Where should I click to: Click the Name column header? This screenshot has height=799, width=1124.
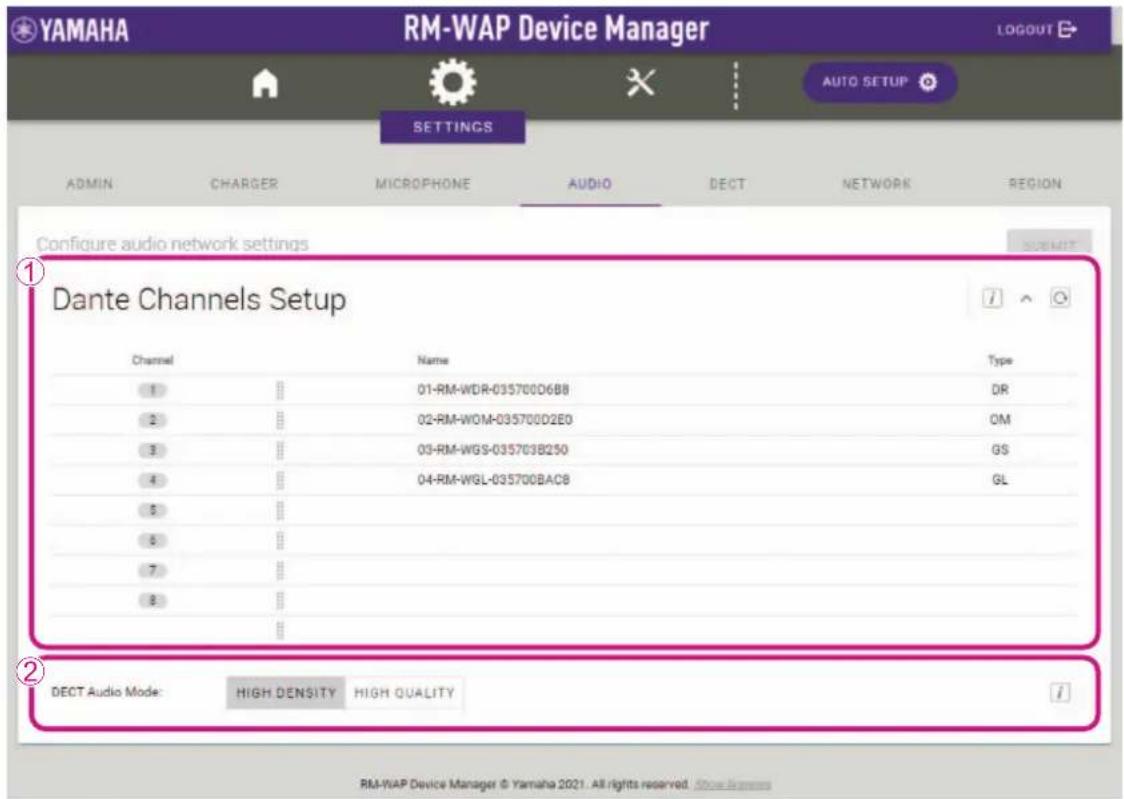pyautogui.click(x=433, y=360)
